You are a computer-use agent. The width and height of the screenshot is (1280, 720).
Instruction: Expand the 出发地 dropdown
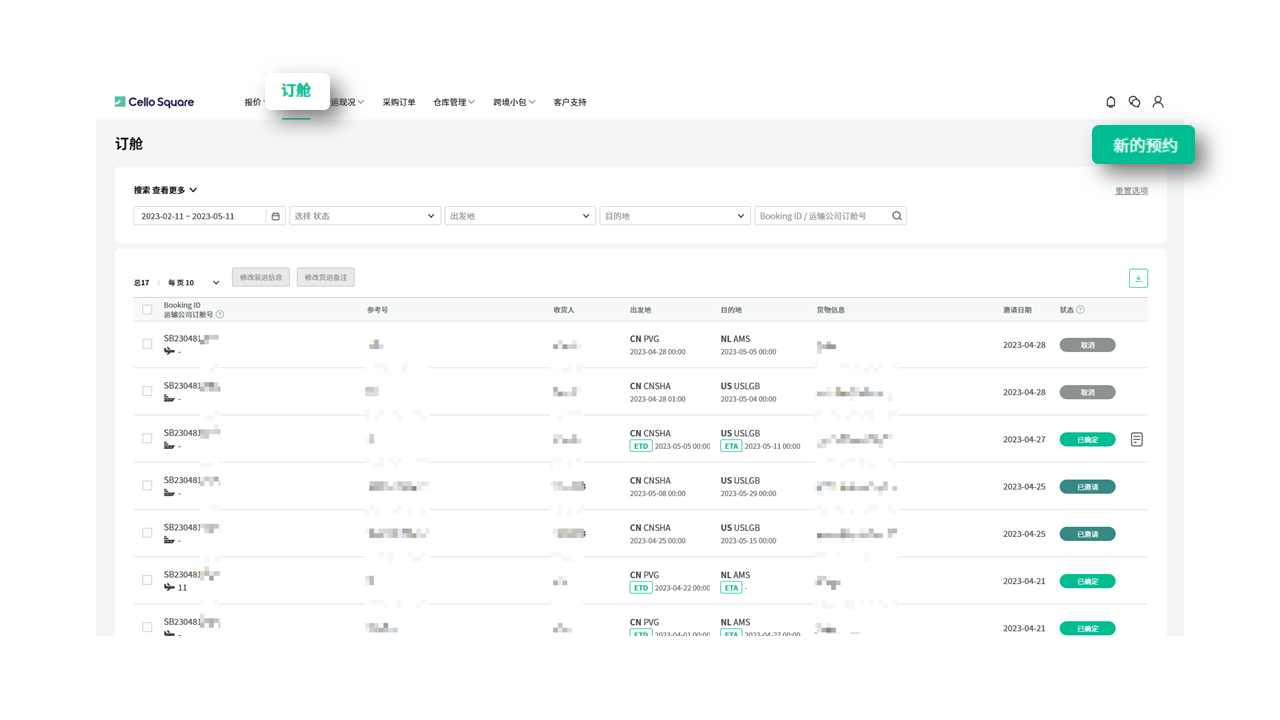(x=519, y=216)
